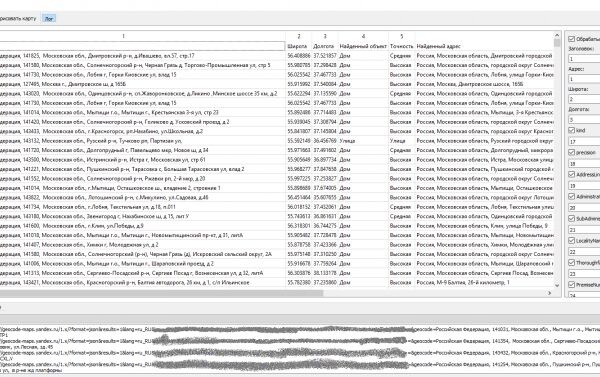Click the kind column field showing 17
This screenshot has height=377, width=600.
click(x=584, y=142)
